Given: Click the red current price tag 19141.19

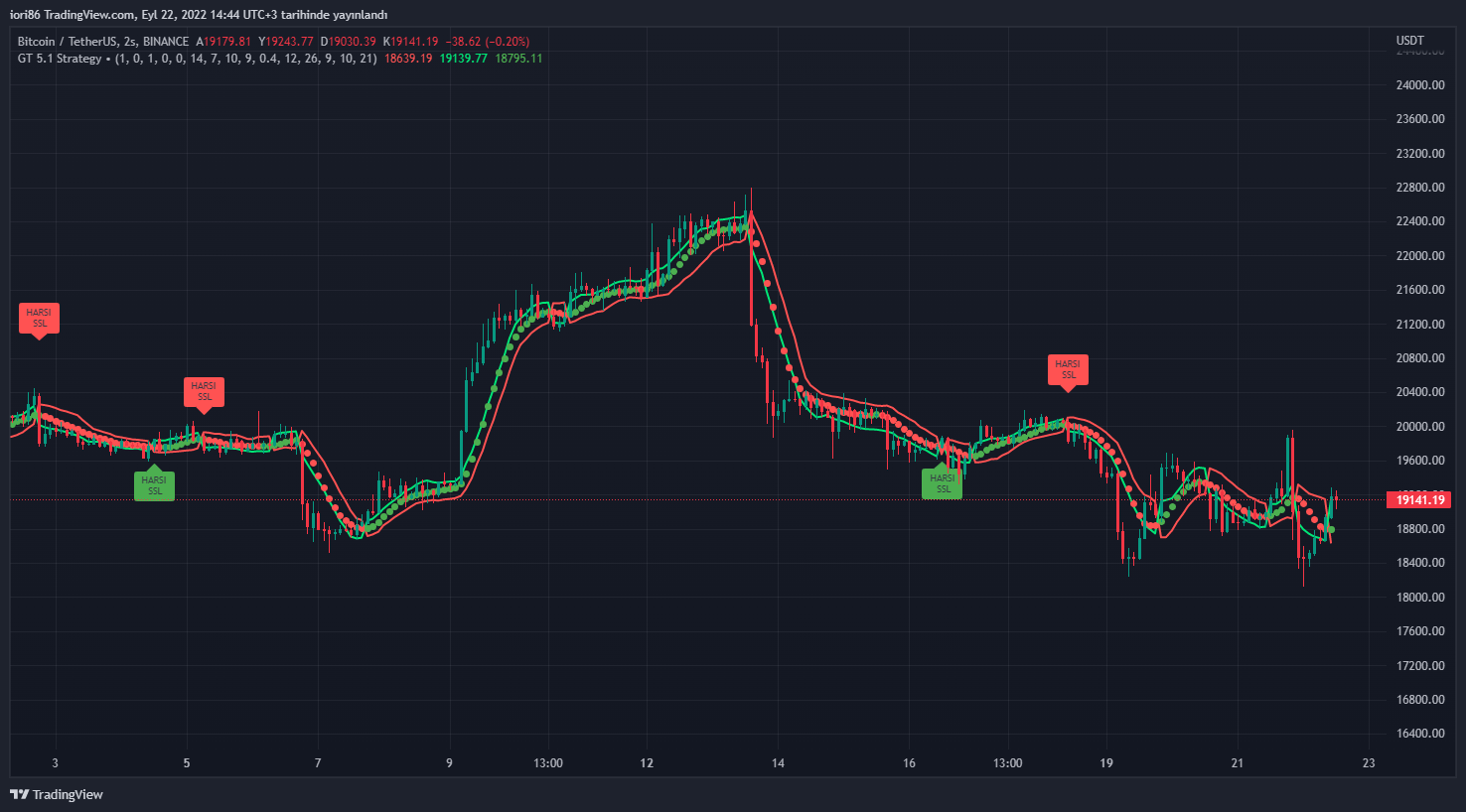Looking at the screenshot, I should [1421, 499].
